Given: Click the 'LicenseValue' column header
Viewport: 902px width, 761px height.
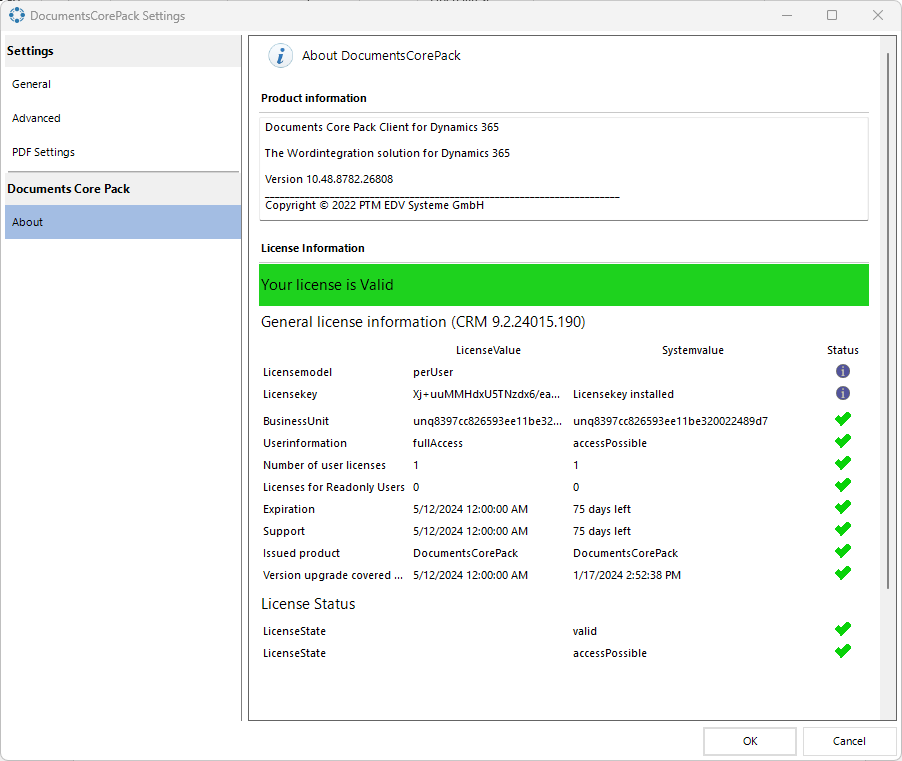Looking at the screenshot, I should [x=488, y=350].
